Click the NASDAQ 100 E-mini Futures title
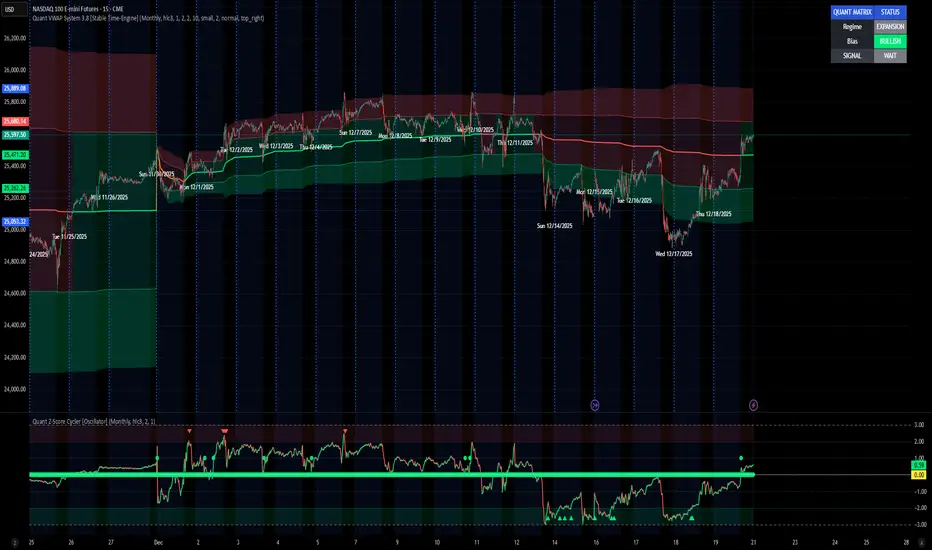This screenshot has height=550, width=932. pos(78,9)
